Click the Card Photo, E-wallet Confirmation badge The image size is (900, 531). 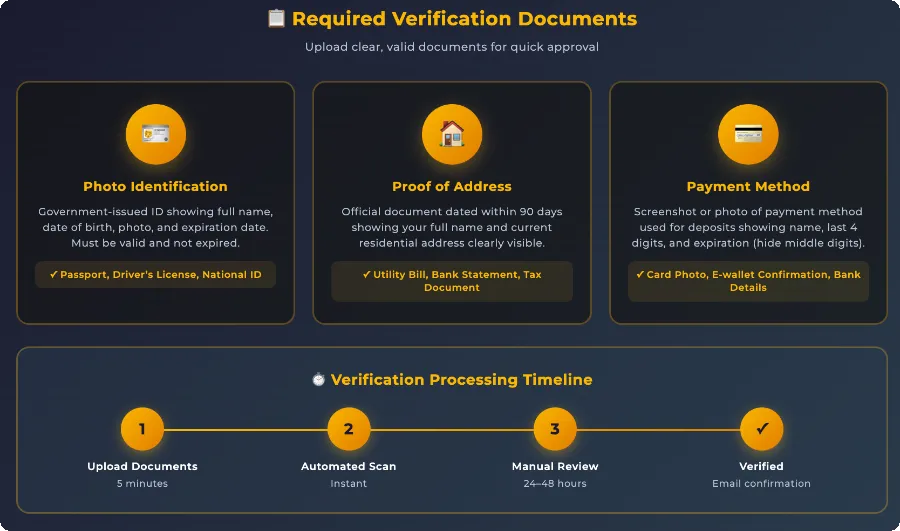coord(748,281)
